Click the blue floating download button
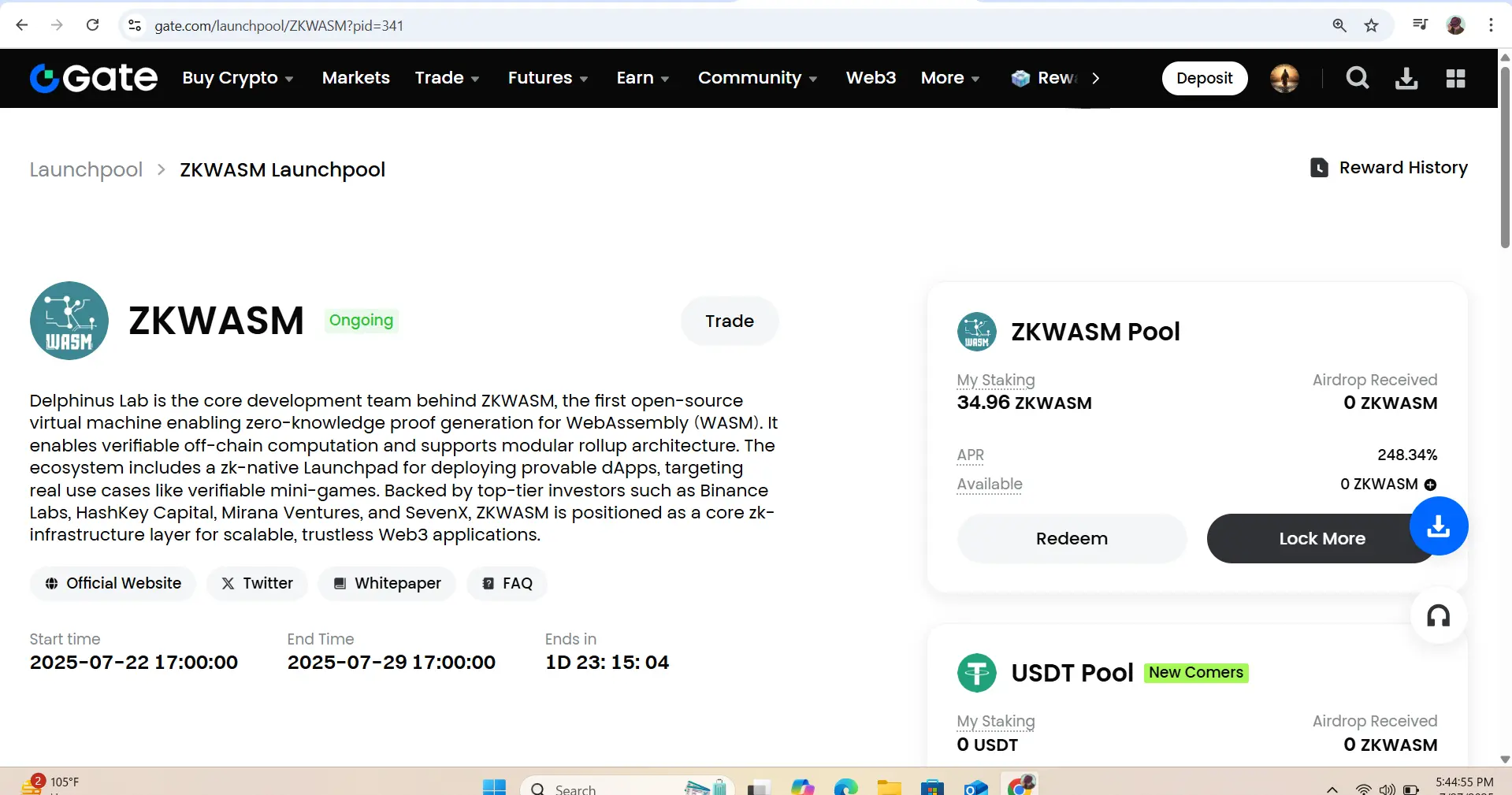 (x=1439, y=526)
